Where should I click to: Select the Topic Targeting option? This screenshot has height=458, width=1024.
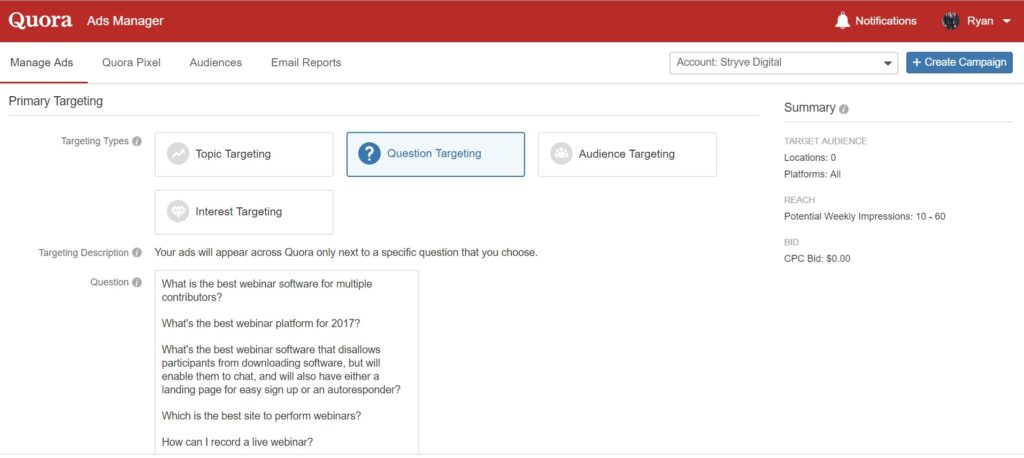[x=244, y=154]
